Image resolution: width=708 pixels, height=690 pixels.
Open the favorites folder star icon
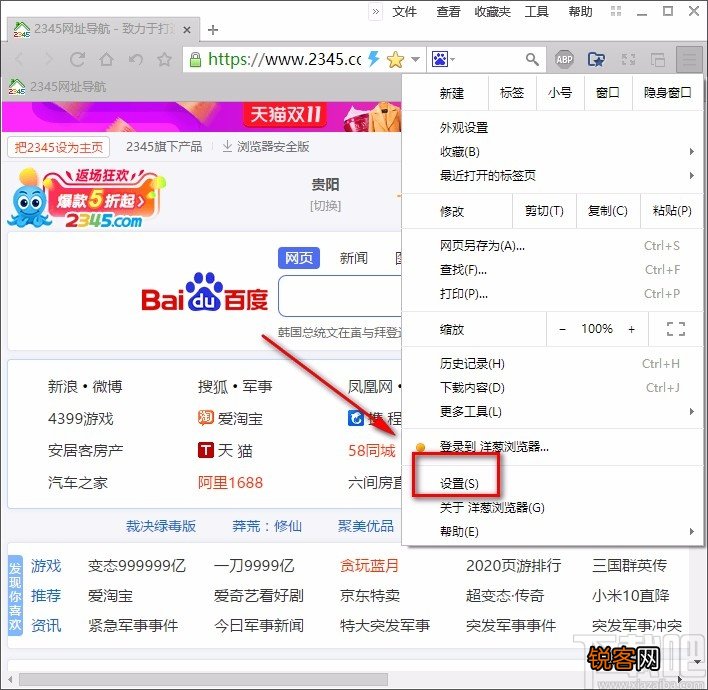point(596,59)
